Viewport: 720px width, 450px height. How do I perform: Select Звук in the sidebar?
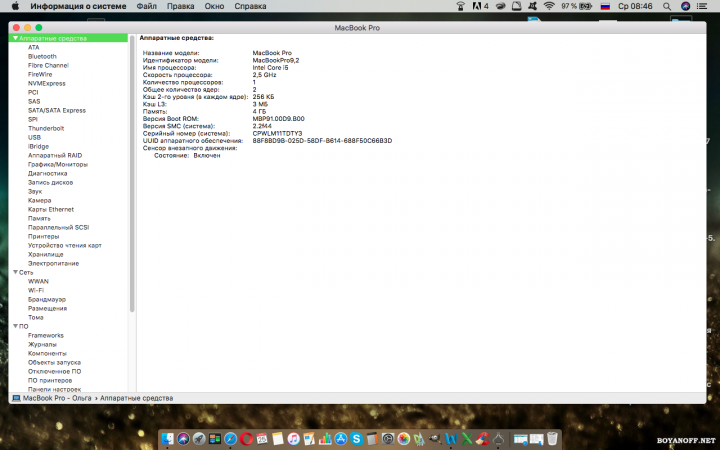point(35,191)
